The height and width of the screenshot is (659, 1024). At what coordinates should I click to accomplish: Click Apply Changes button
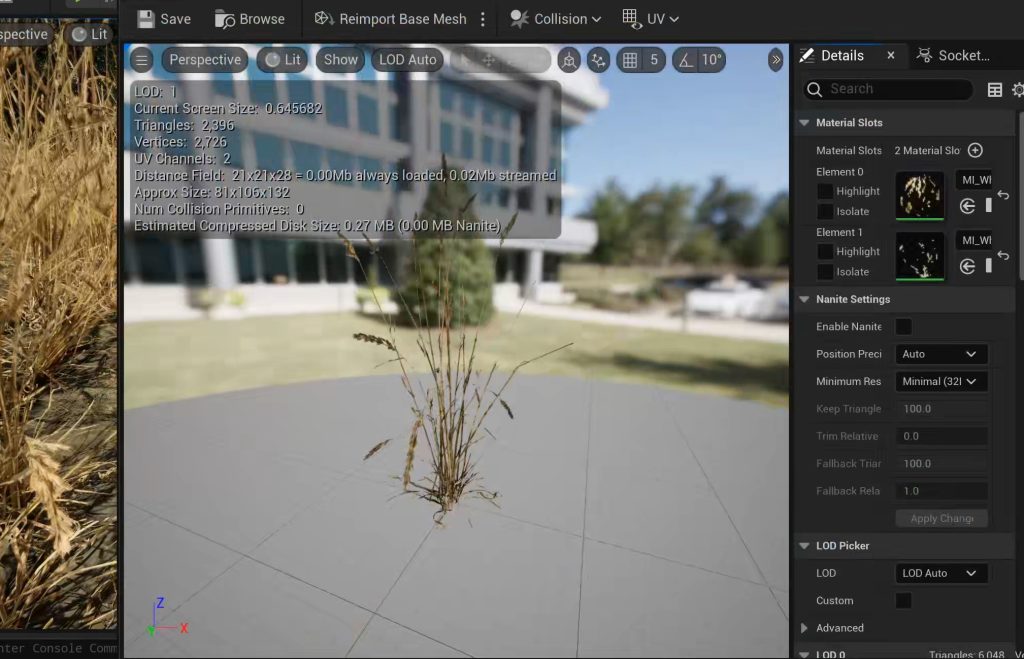(x=941, y=519)
